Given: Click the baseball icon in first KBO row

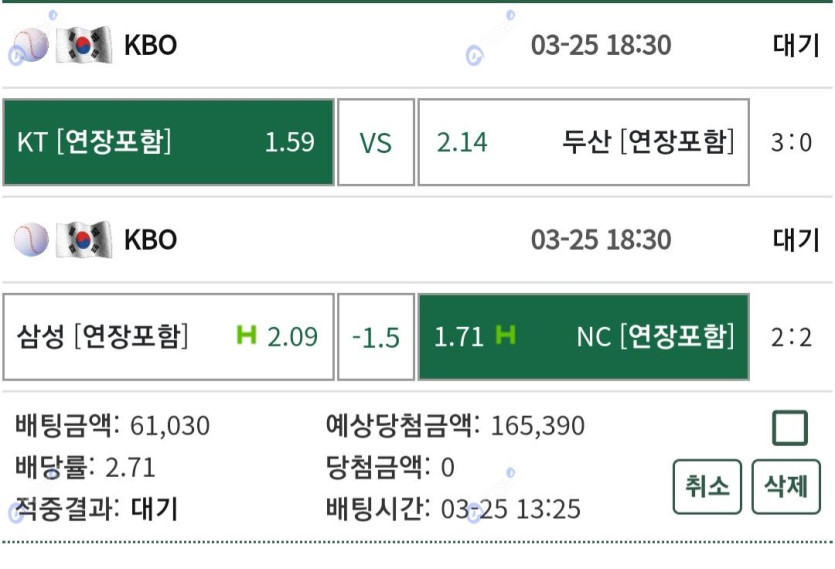Looking at the screenshot, I should coord(31,45).
